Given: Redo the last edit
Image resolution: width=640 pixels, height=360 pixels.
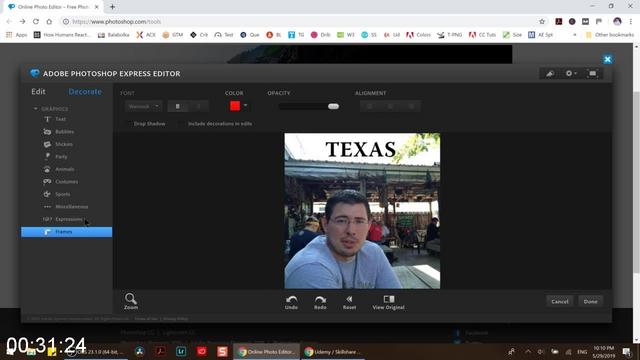Looking at the screenshot, I should point(320,302).
